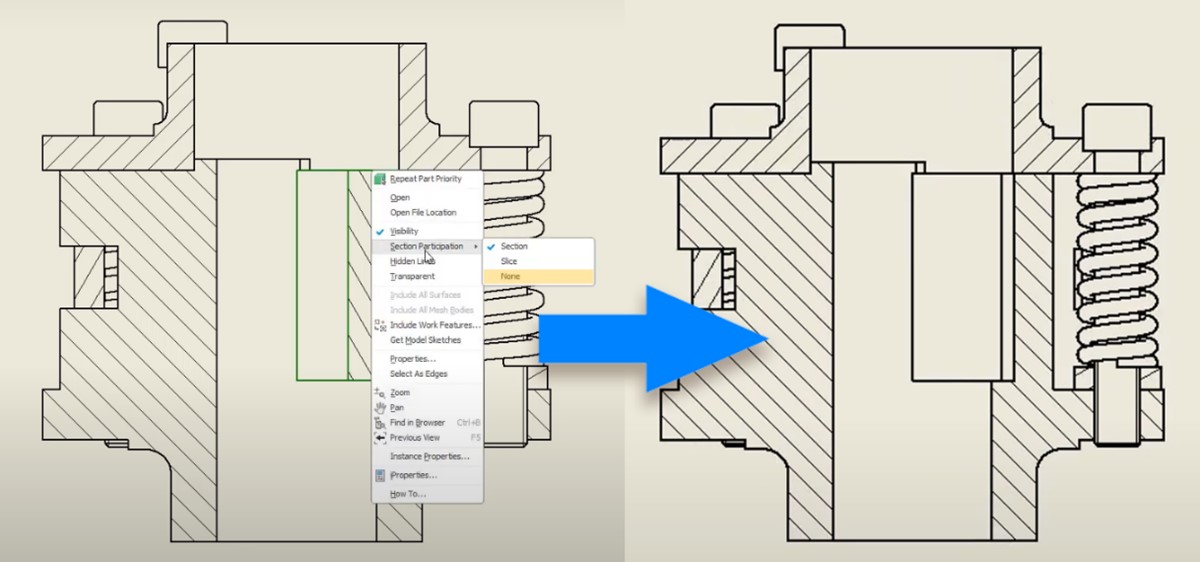Click the grayed Include All Mesh Bodies entry
This screenshot has width=1200, height=562.
(x=427, y=310)
